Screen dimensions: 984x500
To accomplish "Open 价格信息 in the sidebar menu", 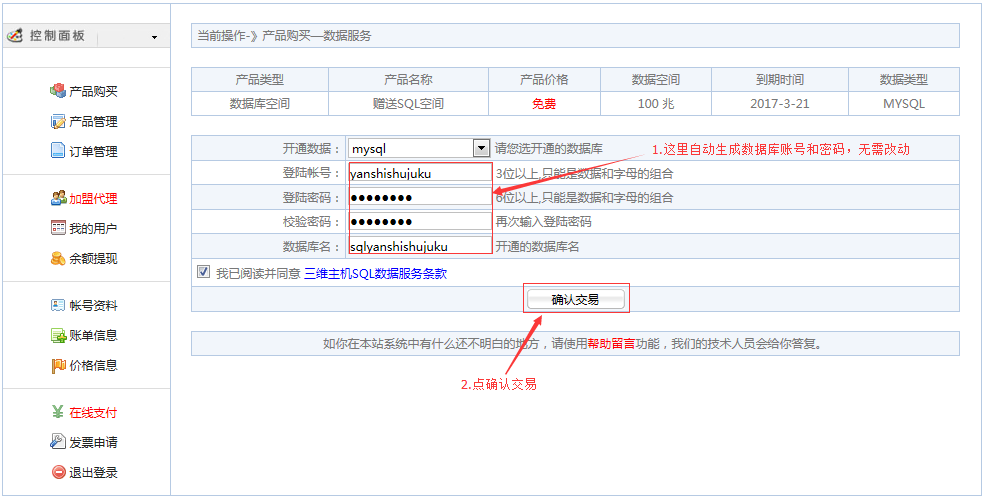I will pyautogui.click(x=92, y=365).
